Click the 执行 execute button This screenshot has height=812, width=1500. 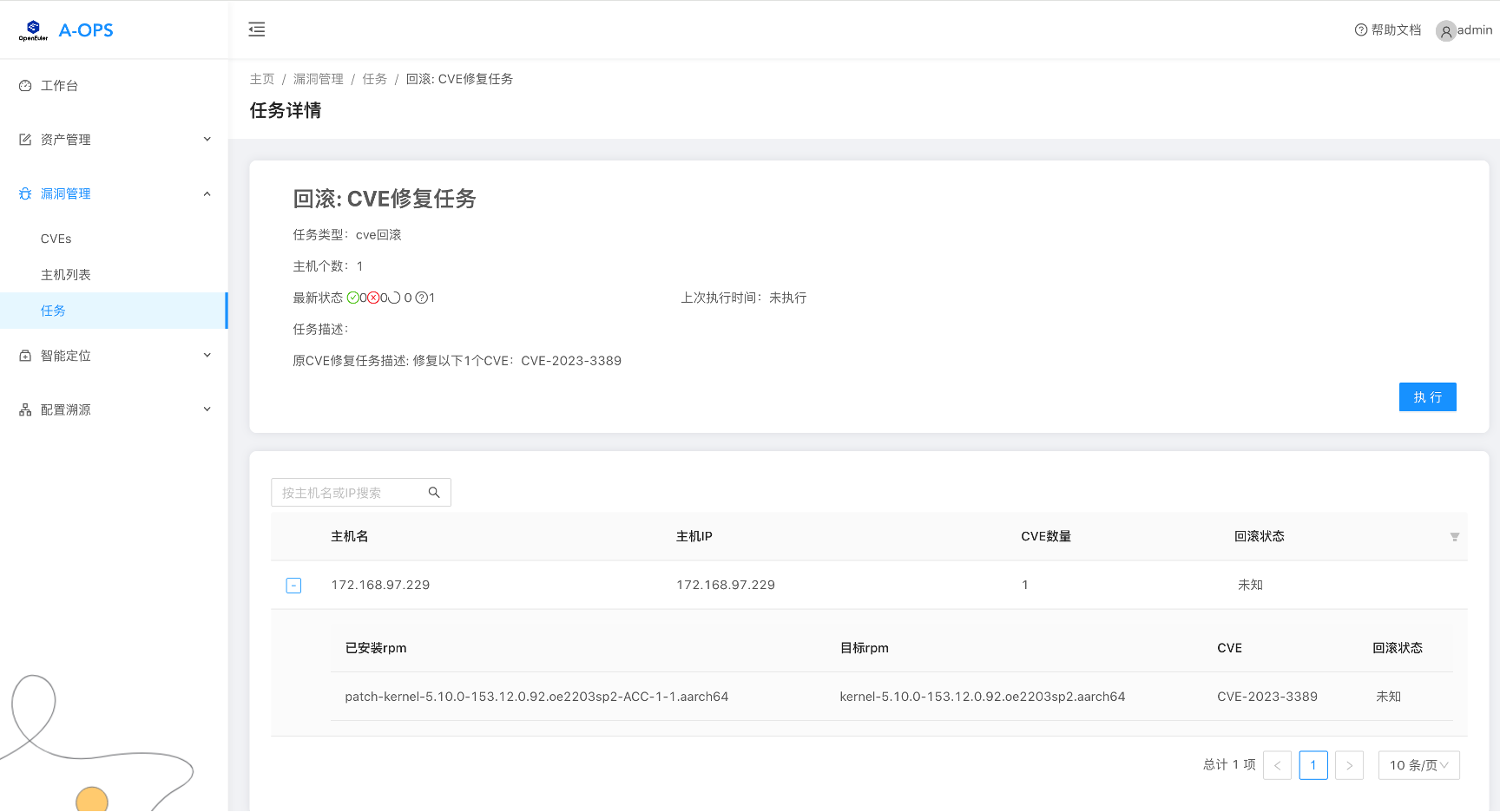tap(1427, 396)
